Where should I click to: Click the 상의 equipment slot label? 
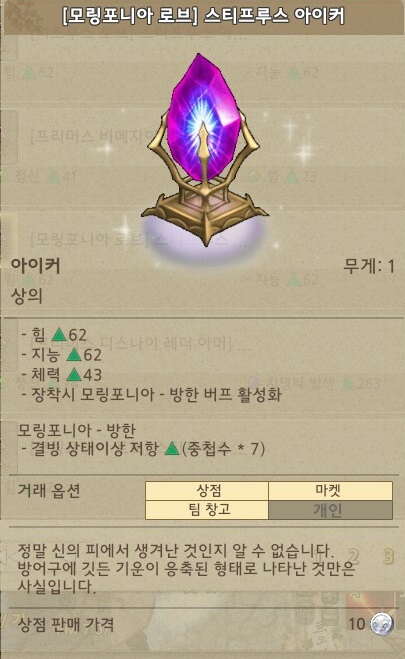coord(26,295)
